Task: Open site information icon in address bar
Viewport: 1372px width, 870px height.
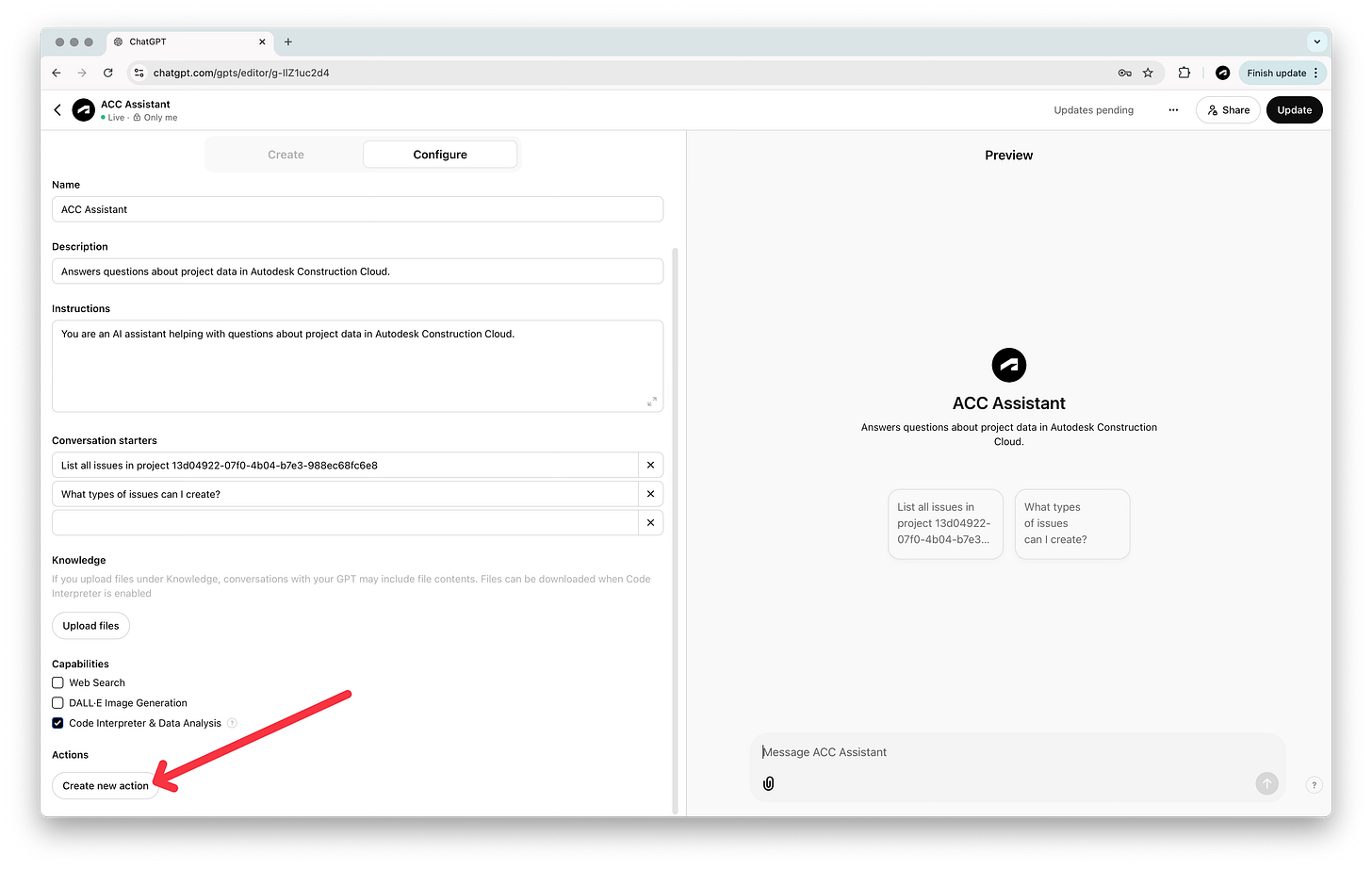Action: [x=139, y=73]
